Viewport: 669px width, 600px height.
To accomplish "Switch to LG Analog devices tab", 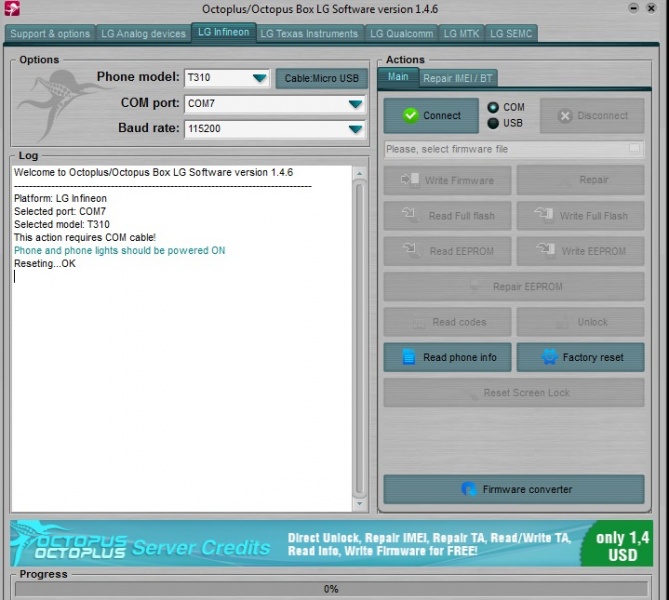I will click(x=143, y=33).
